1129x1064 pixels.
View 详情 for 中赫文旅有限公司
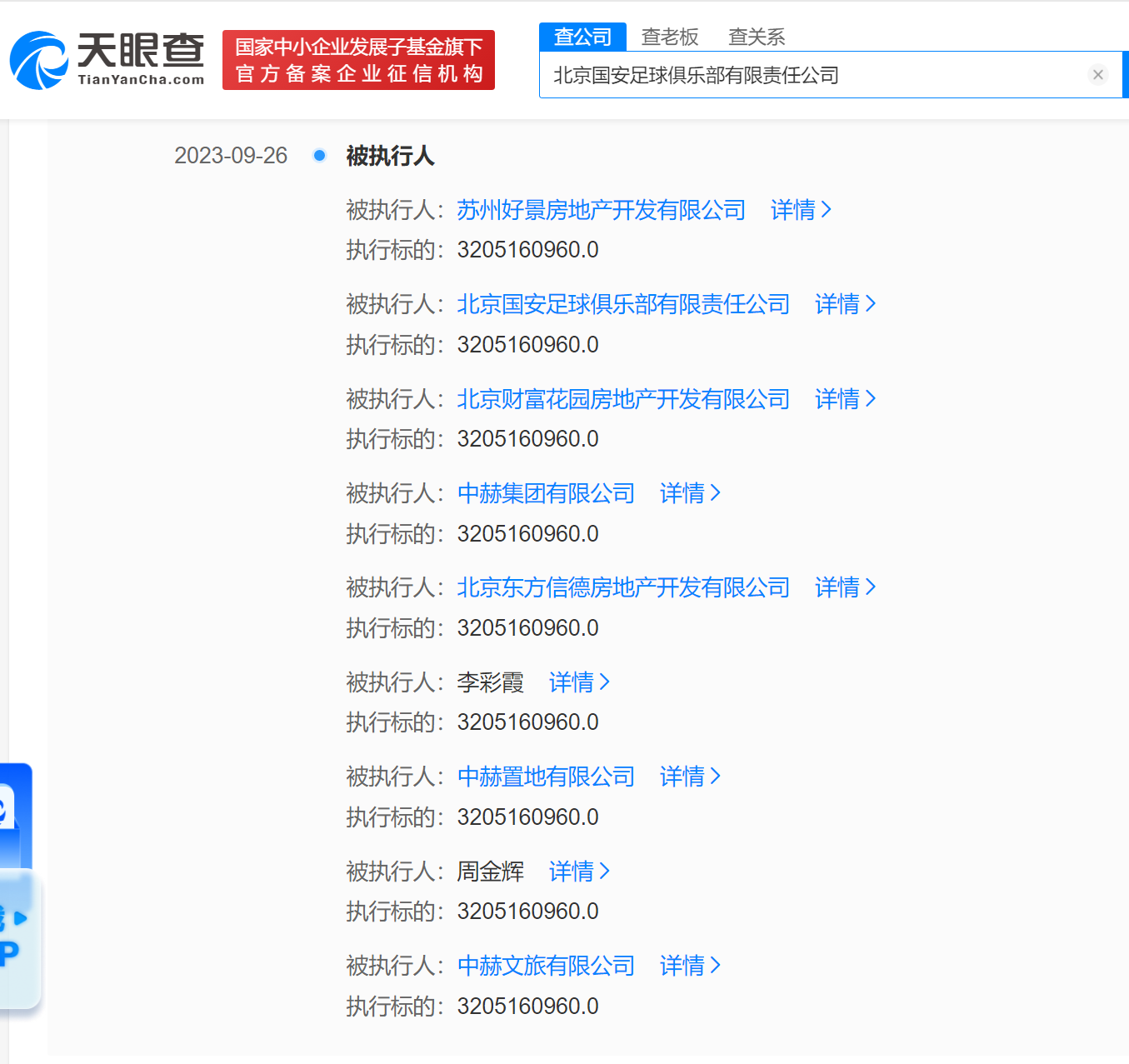click(691, 966)
